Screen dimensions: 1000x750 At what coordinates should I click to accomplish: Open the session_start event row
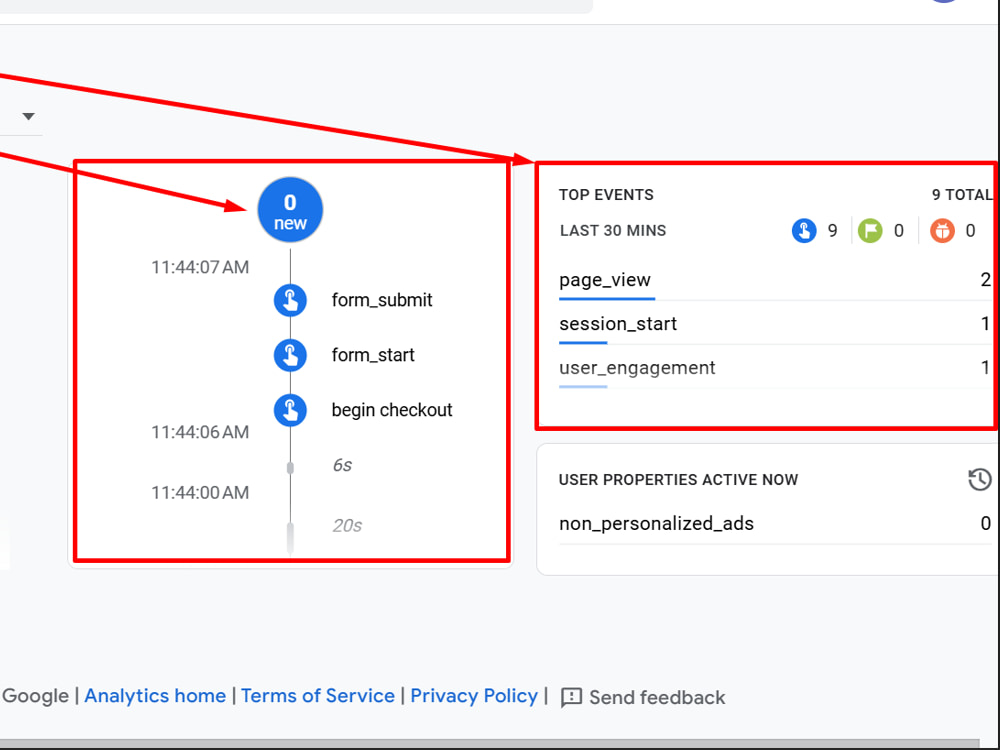pos(774,324)
